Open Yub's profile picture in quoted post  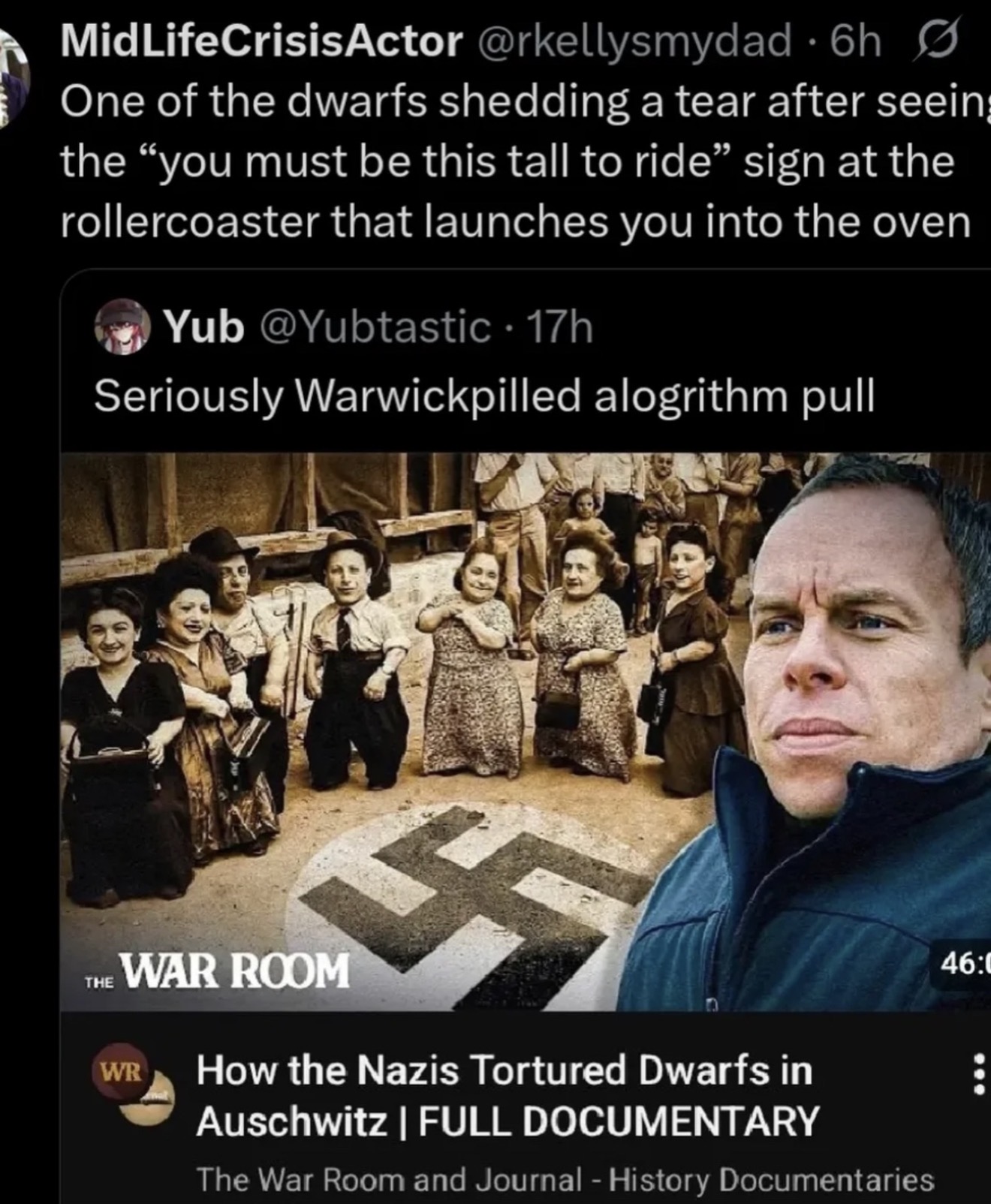[x=122, y=326]
